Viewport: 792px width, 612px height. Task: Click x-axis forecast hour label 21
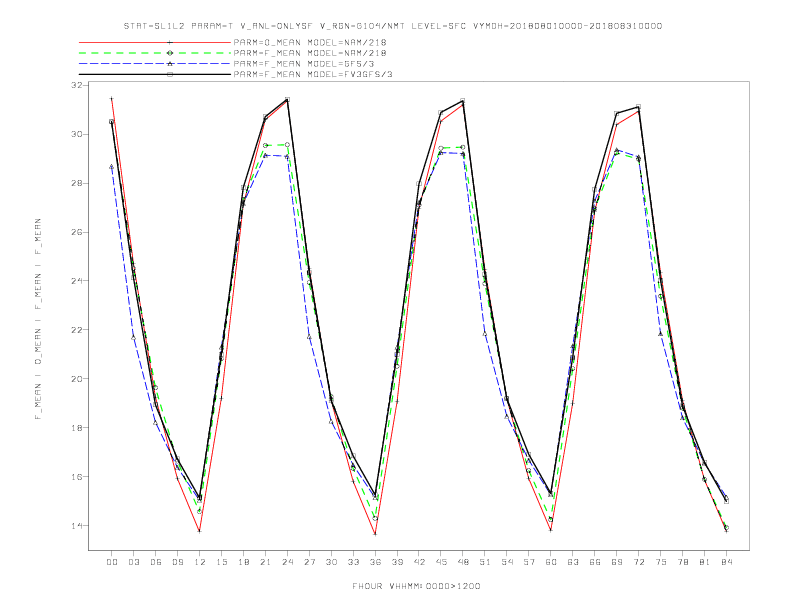(x=265, y=562)
